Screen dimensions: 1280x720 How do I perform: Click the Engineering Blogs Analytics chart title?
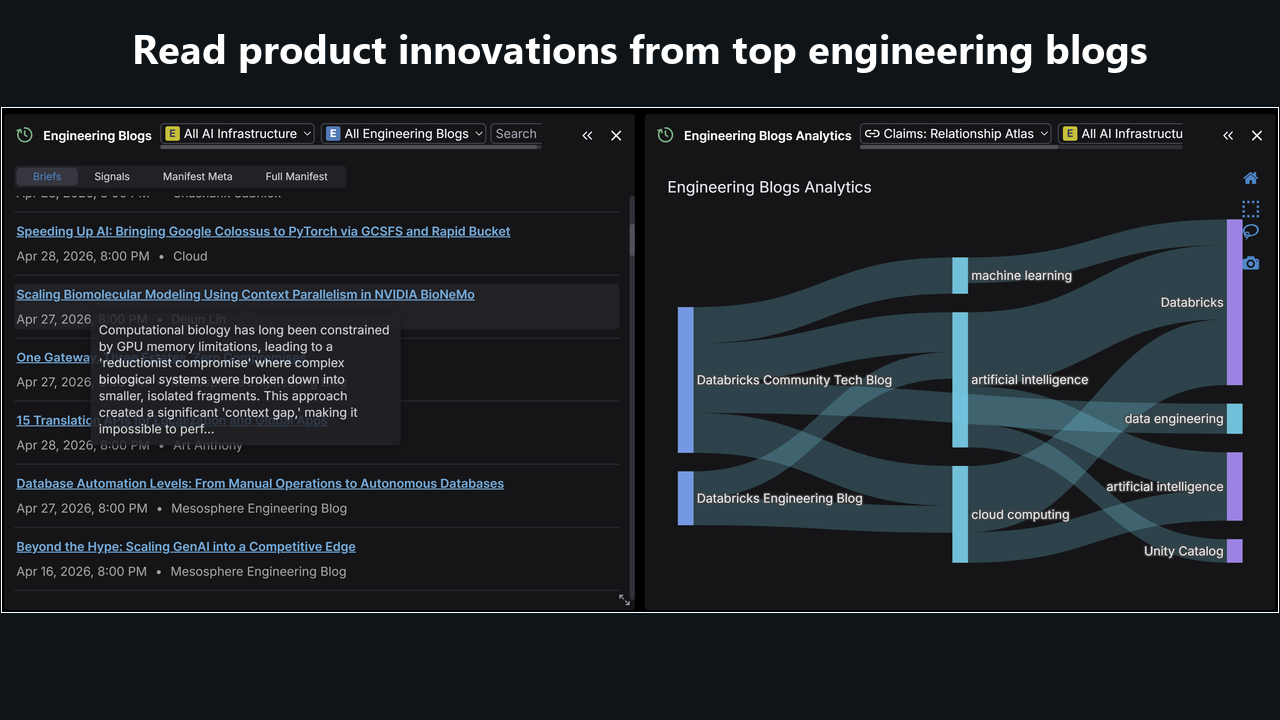click(769, 187)
